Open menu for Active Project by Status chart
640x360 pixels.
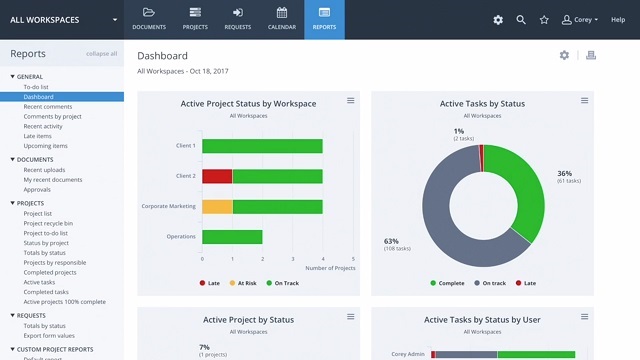pyautogui.click(x=351, y=317)
